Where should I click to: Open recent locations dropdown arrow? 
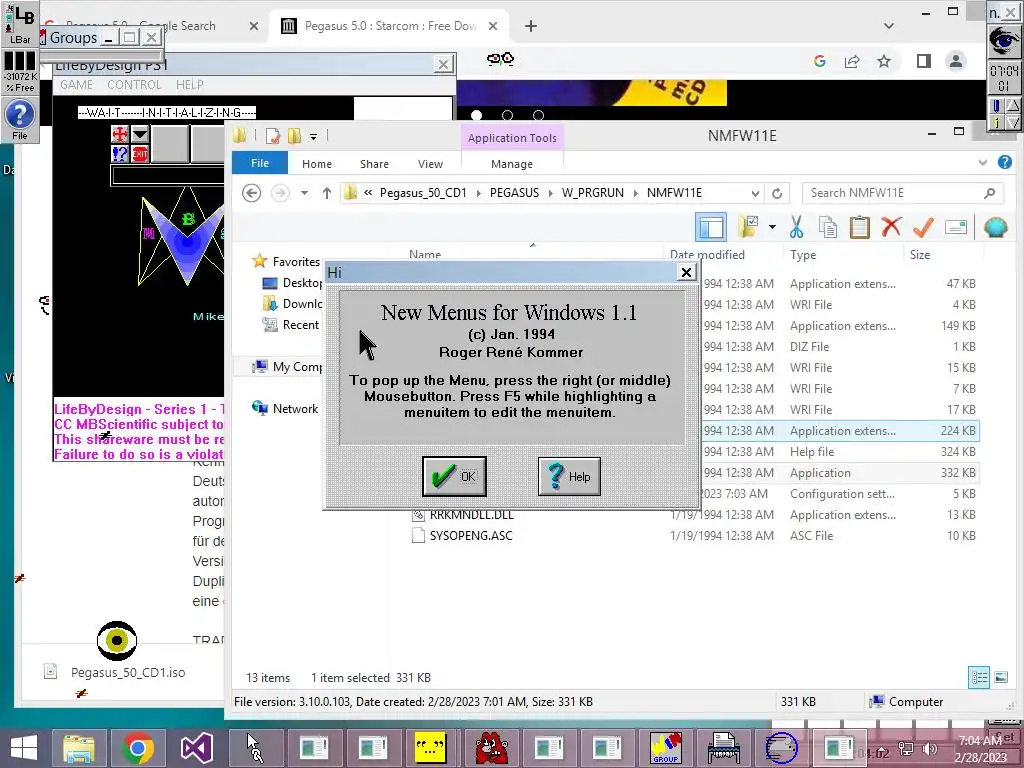[x=304, y=193]
